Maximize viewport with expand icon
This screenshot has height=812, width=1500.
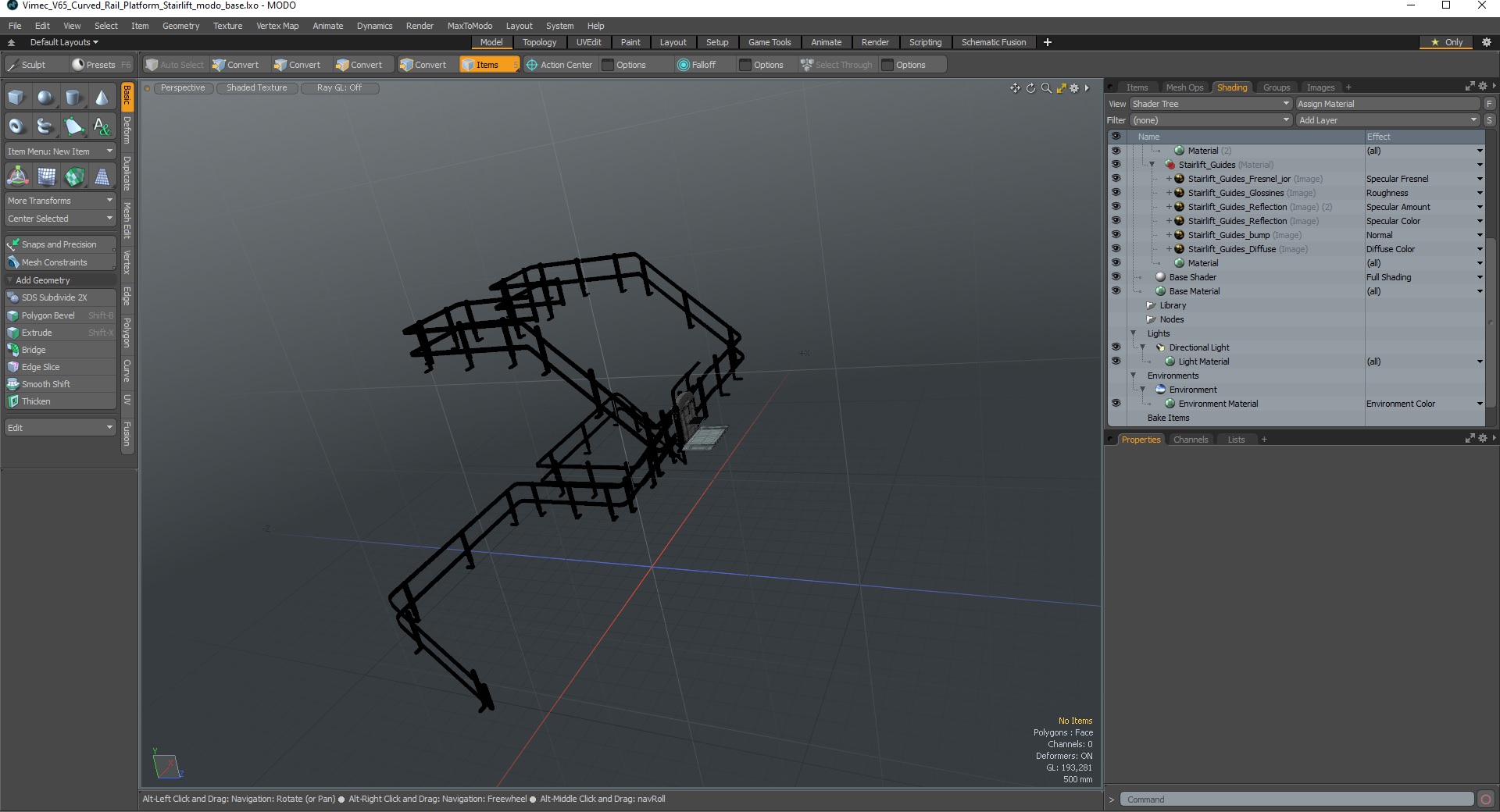1061,88
